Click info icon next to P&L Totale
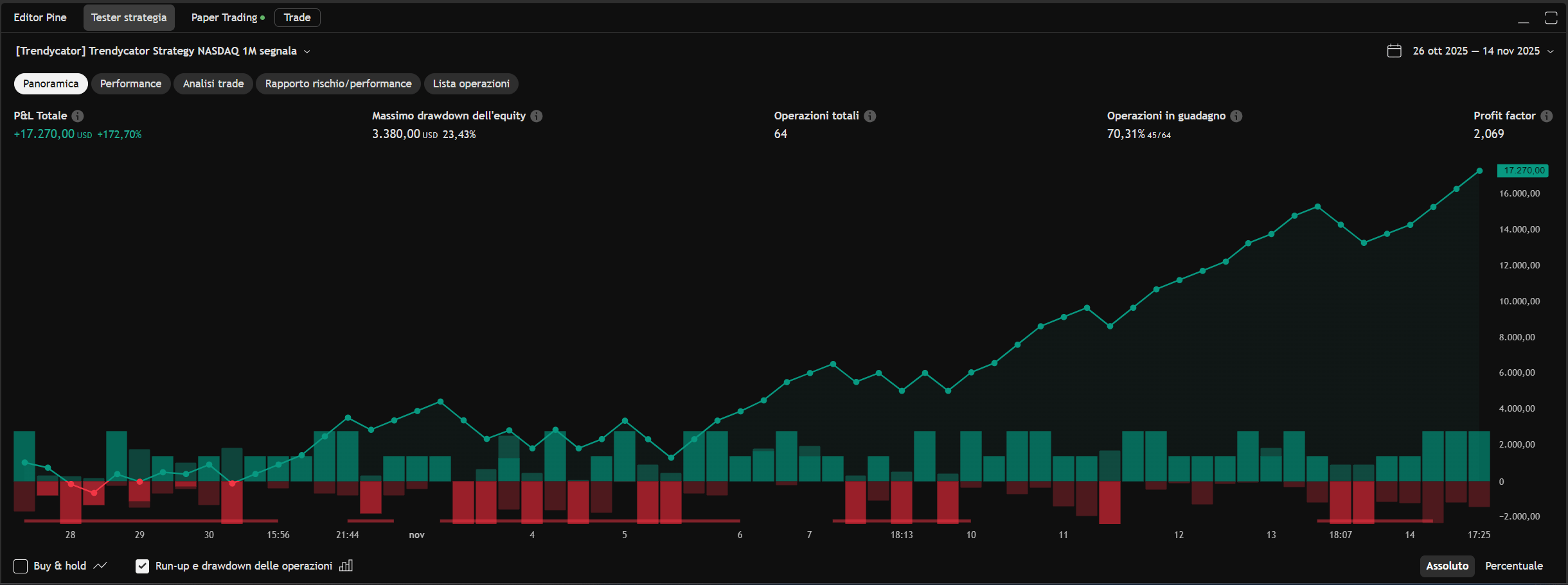Viewport: 1568px width, 585px height. [78, 116]
